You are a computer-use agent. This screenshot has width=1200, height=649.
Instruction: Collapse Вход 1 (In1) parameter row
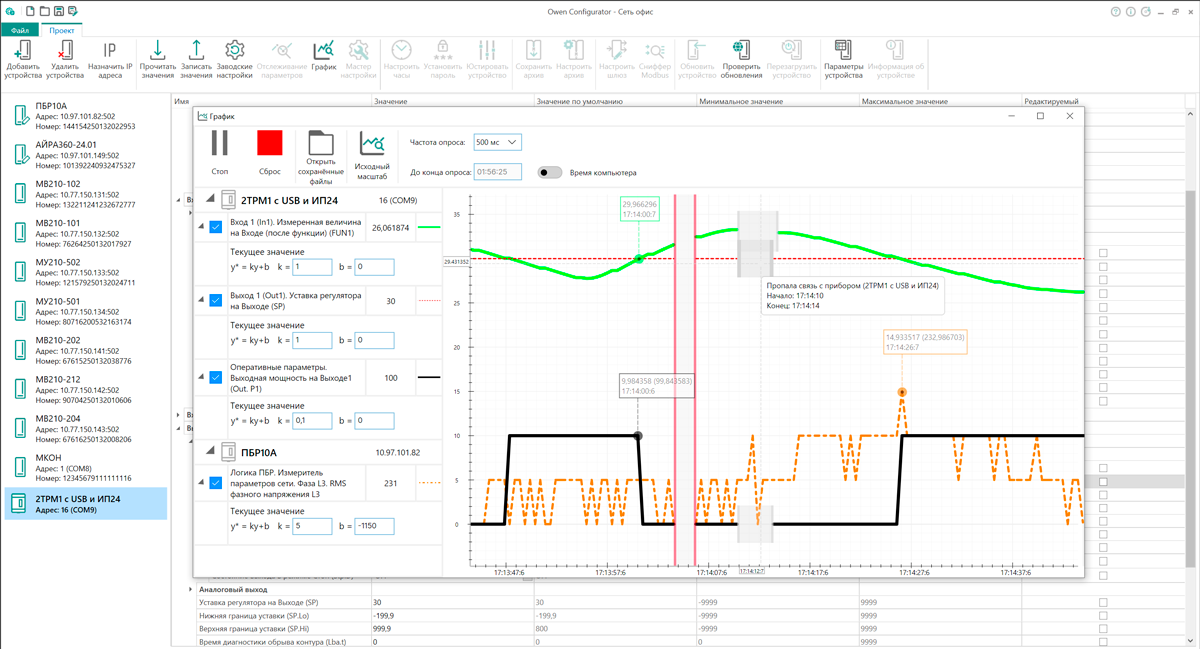(x=201, y=228)
